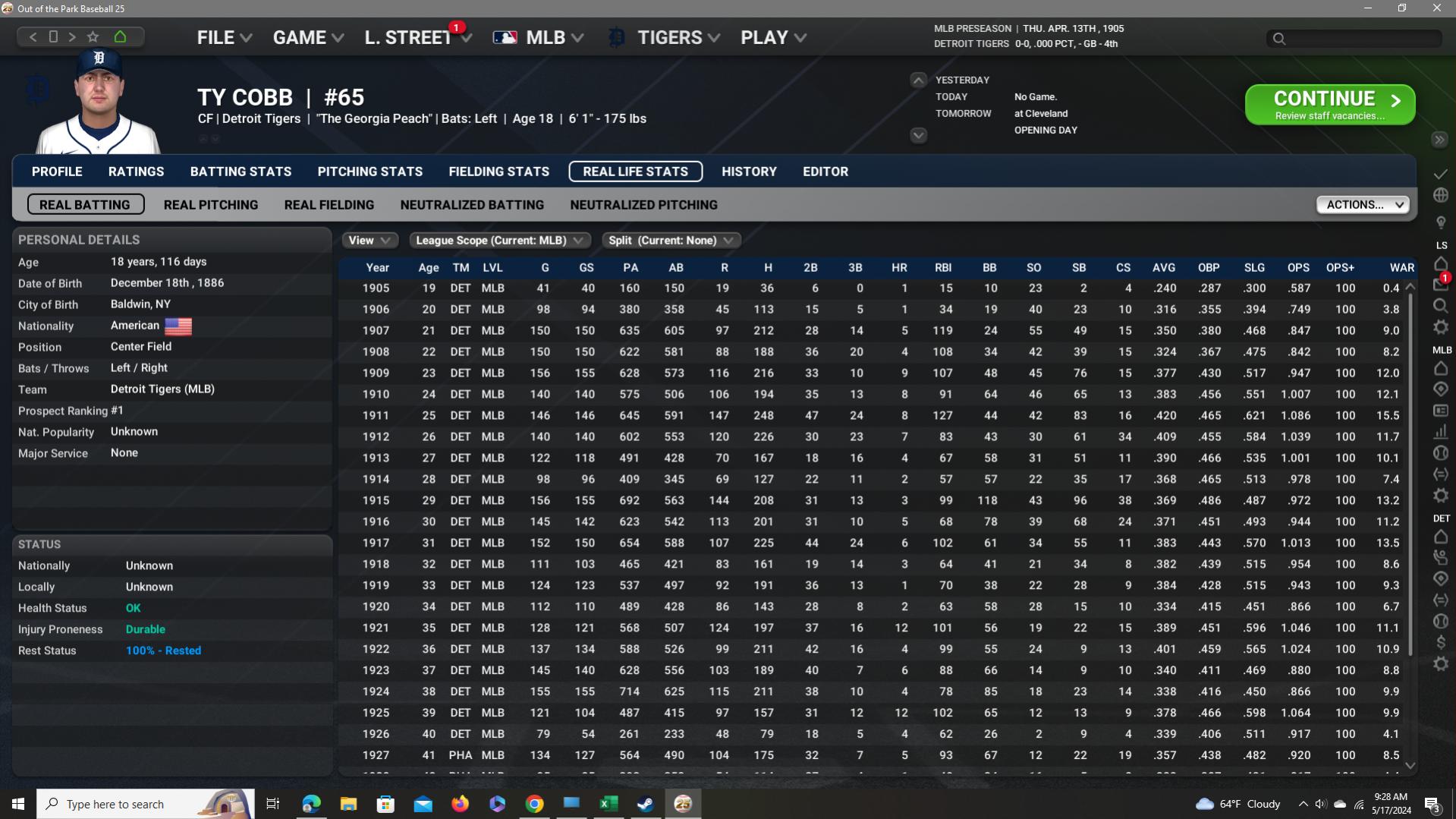
Task: Sort the table by the Year column
Action: [x=377, y=268]
